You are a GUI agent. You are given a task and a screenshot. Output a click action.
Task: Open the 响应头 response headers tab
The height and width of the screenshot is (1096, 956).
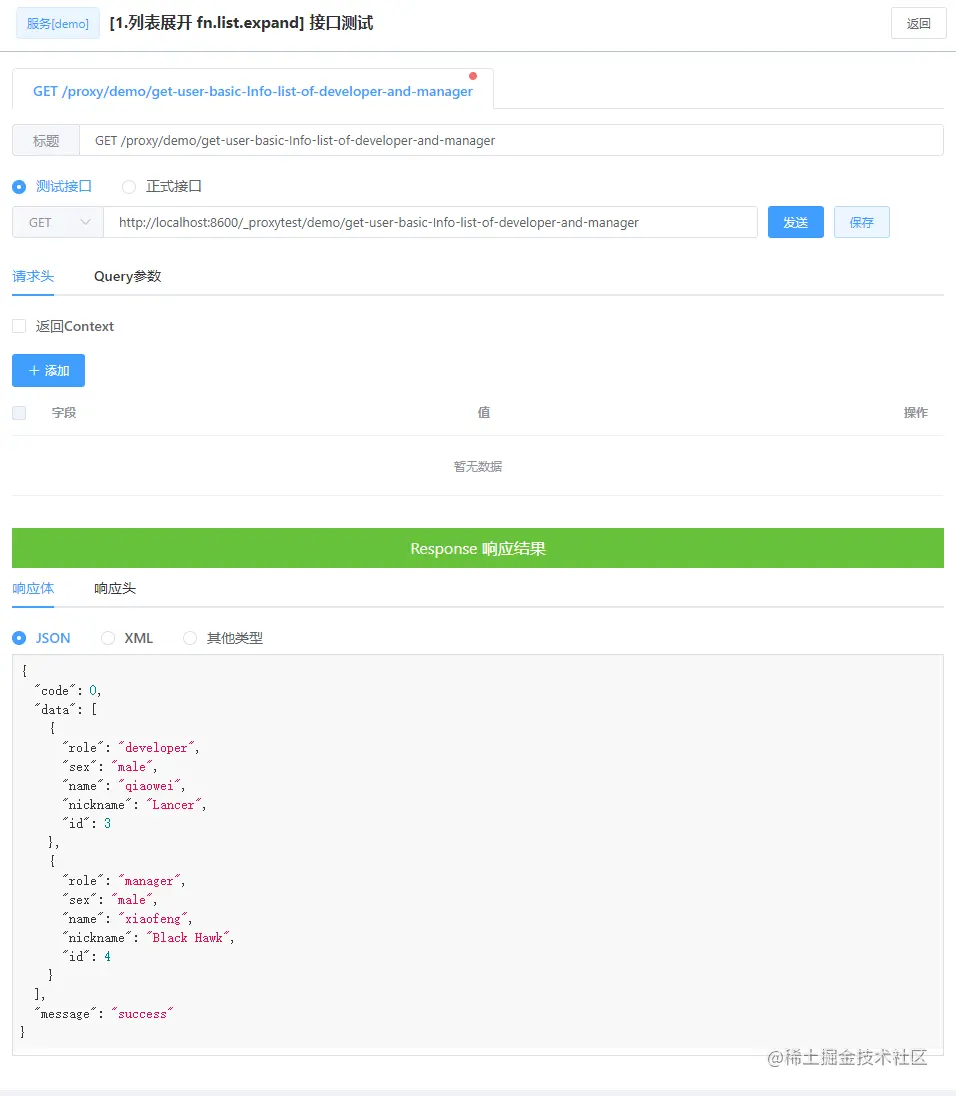coord(114,588)
